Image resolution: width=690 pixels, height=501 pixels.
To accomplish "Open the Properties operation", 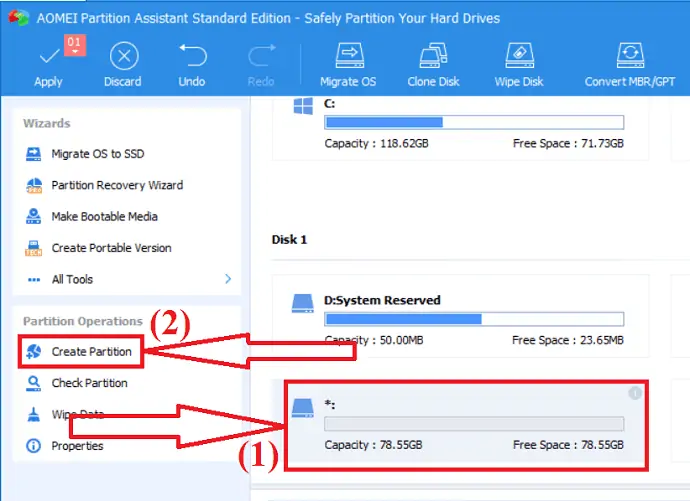I will pyautogui.click(x=77, y=446).
